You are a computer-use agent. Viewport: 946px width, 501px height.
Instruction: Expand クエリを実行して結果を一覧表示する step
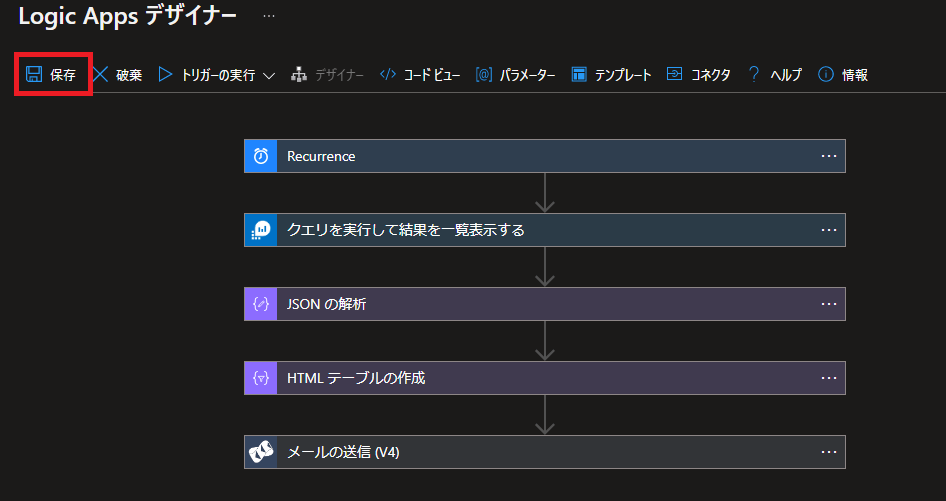545,230
